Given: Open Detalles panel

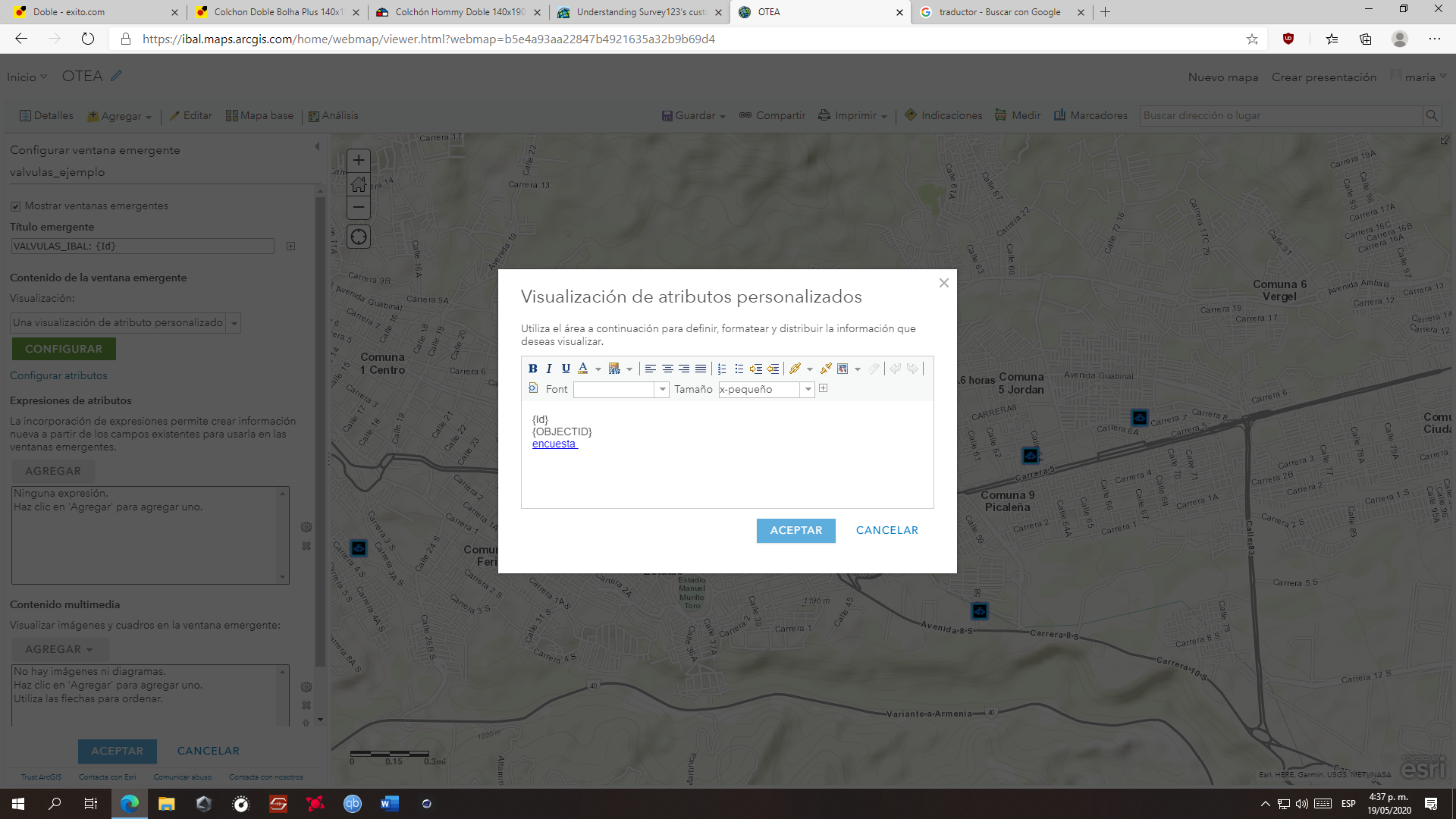Looking at the screenshot, I should click(46, 115).
